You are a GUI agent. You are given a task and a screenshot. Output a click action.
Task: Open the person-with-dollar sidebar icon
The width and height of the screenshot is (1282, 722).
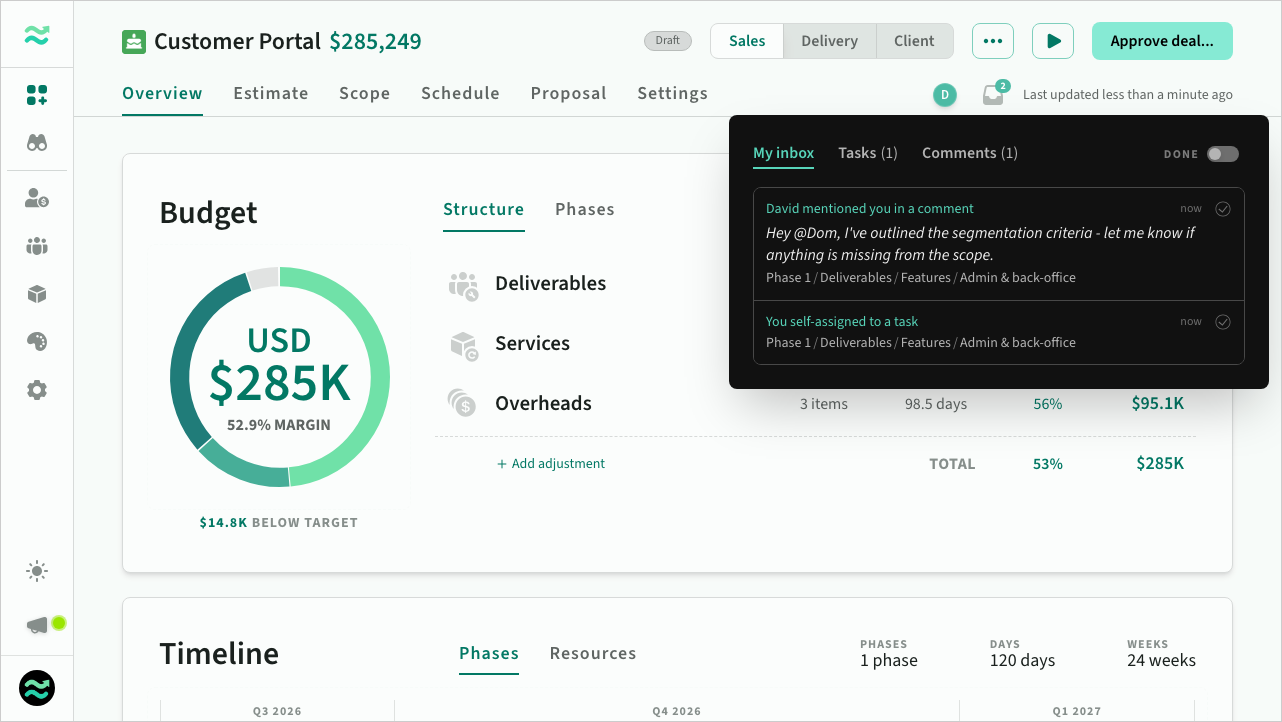[x=37, y=198]
